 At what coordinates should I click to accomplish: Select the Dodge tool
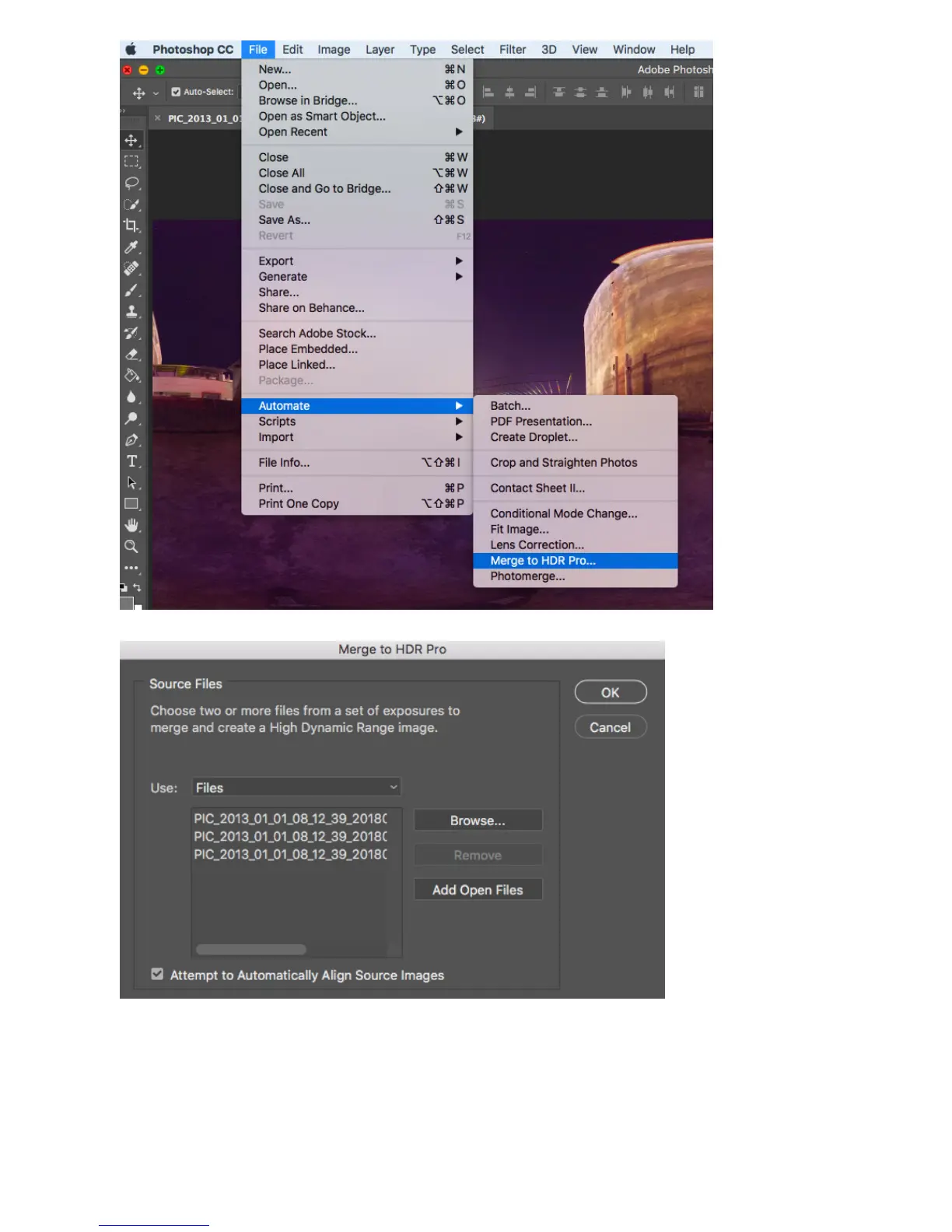tap(131, 418)
